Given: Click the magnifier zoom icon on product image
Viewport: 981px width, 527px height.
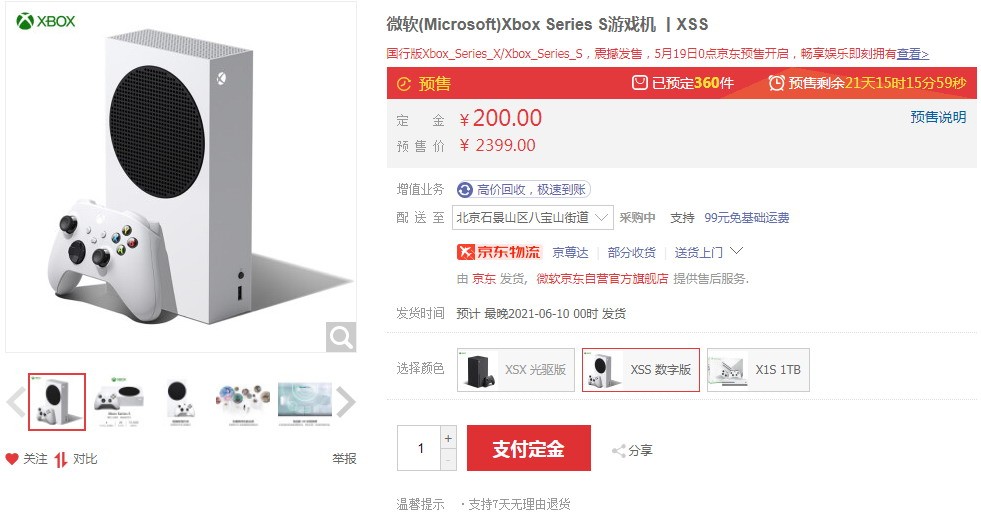Looking at the screenshot, I should (341, 337).
